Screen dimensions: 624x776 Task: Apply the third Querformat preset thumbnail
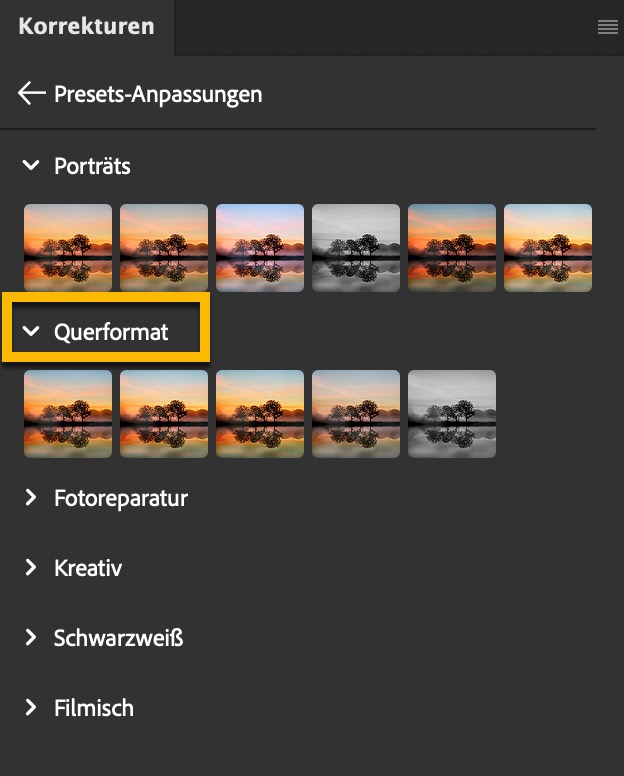(x=260, y=414)
